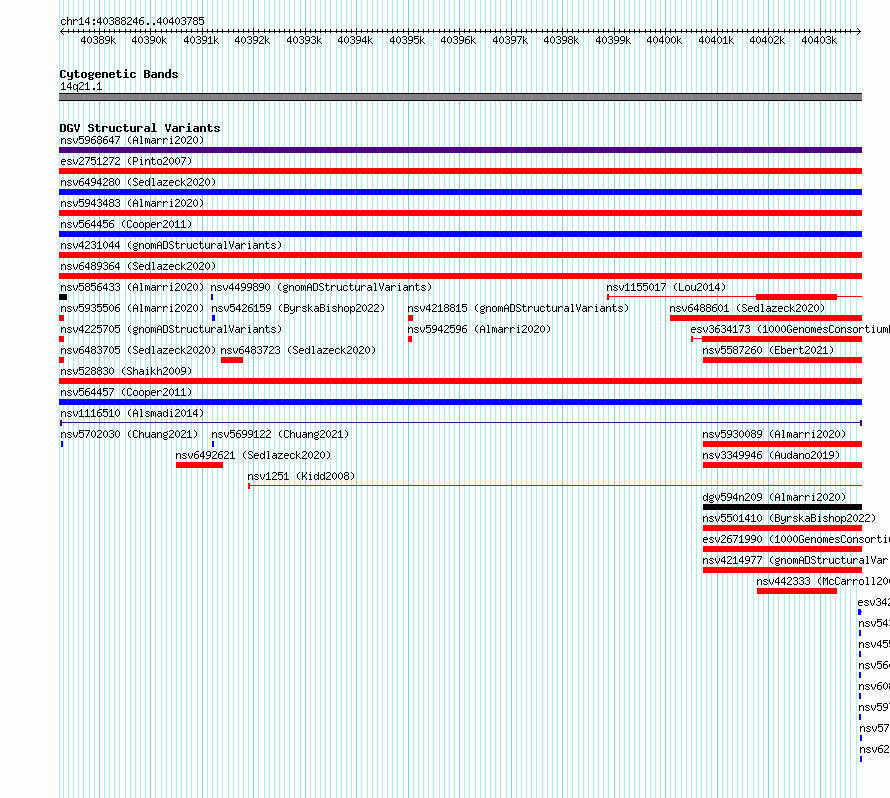Click the nsv1155017 (Lou2014) label
890x798 pixels.
[x=666, y=287]
